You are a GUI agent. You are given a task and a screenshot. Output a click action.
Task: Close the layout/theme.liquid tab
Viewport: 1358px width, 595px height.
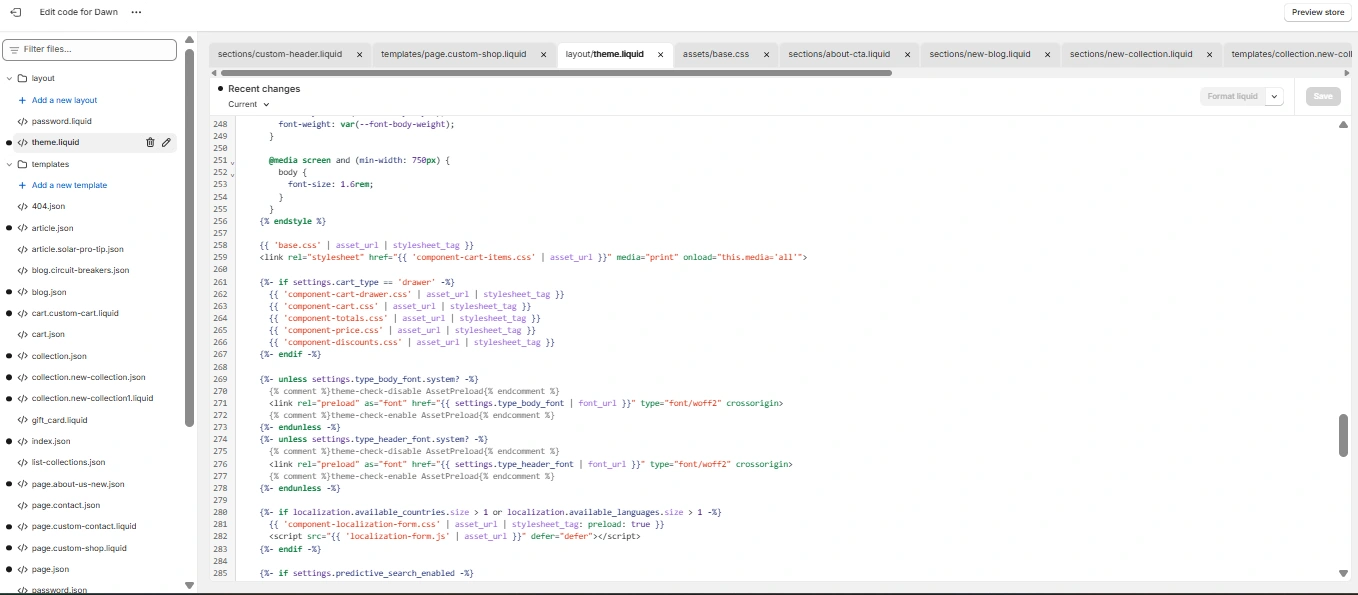tap(660, 54)
